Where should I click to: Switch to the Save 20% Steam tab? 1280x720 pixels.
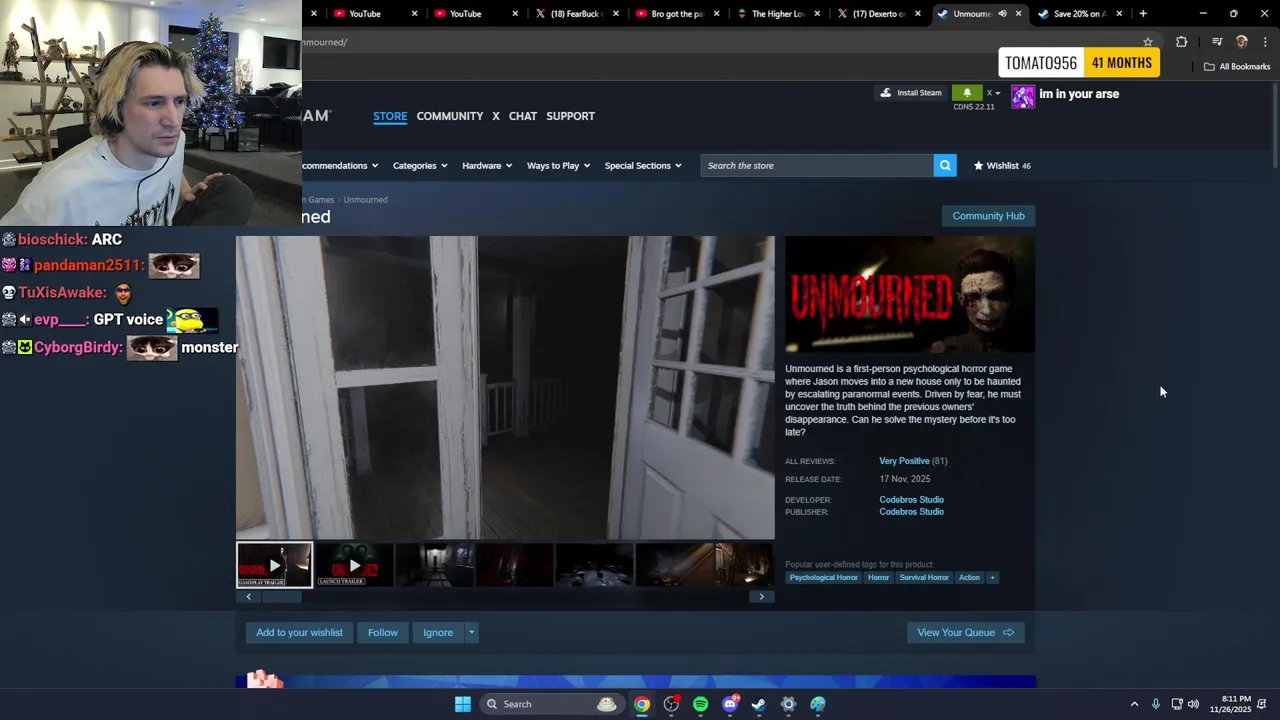1080,14
